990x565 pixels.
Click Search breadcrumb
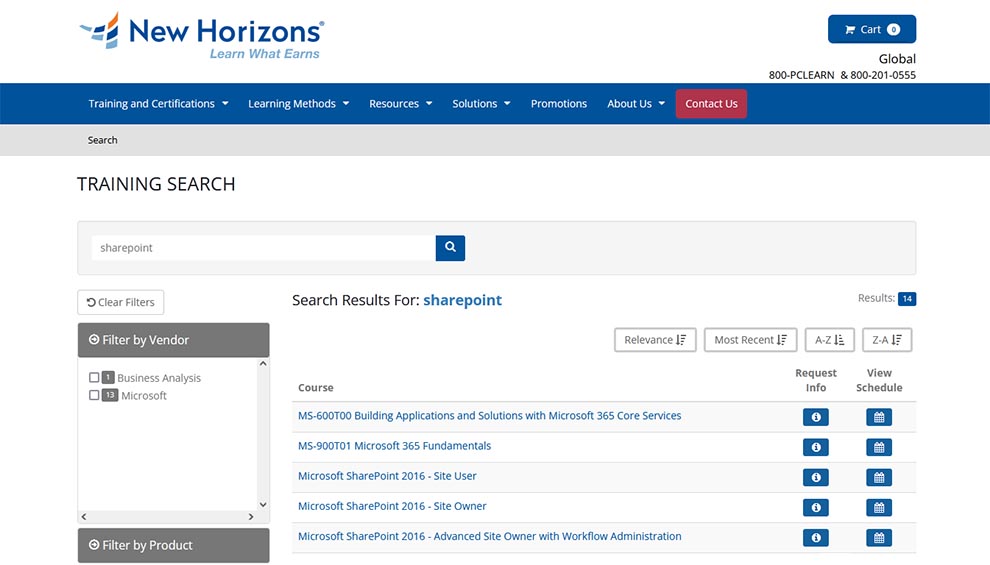(x=102, y=140)
